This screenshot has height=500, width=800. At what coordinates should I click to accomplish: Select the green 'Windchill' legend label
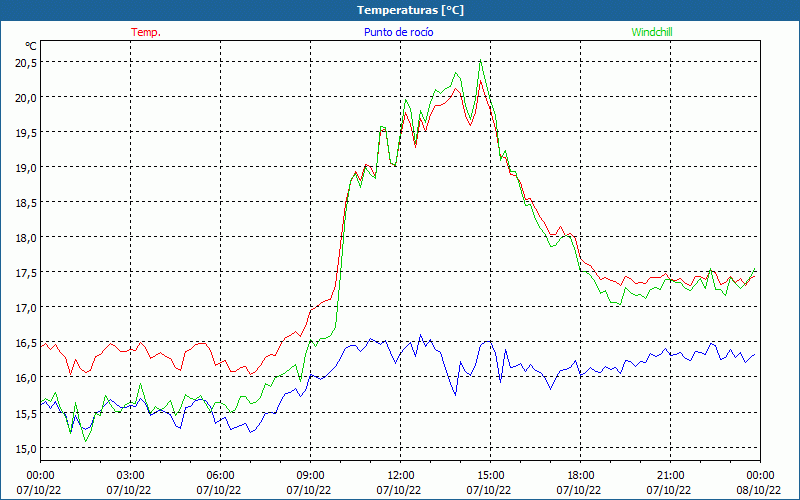click(x=652, y=32)
